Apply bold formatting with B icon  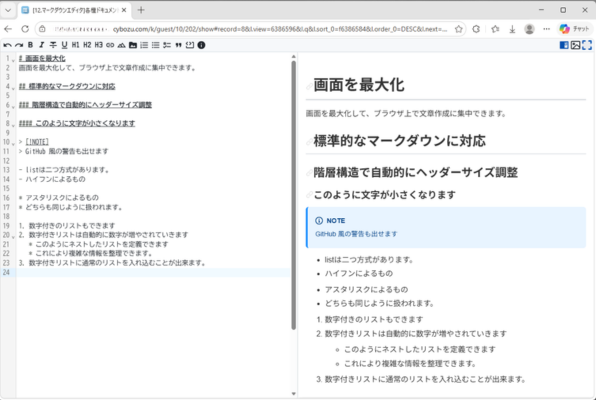[x=30, y=45]
